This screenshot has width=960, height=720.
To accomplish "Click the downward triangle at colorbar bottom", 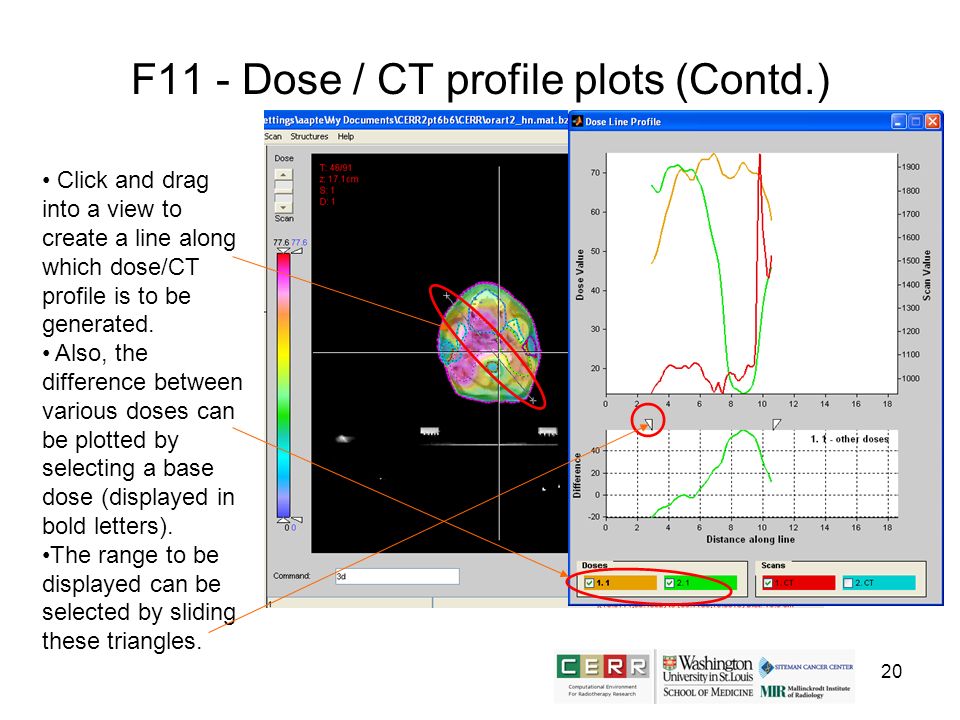I will 283,521.
